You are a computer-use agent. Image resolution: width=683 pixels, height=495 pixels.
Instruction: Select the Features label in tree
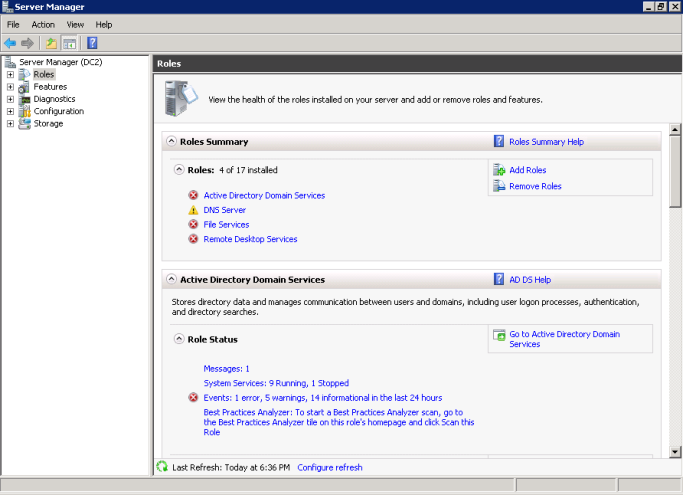coord(51,87)
